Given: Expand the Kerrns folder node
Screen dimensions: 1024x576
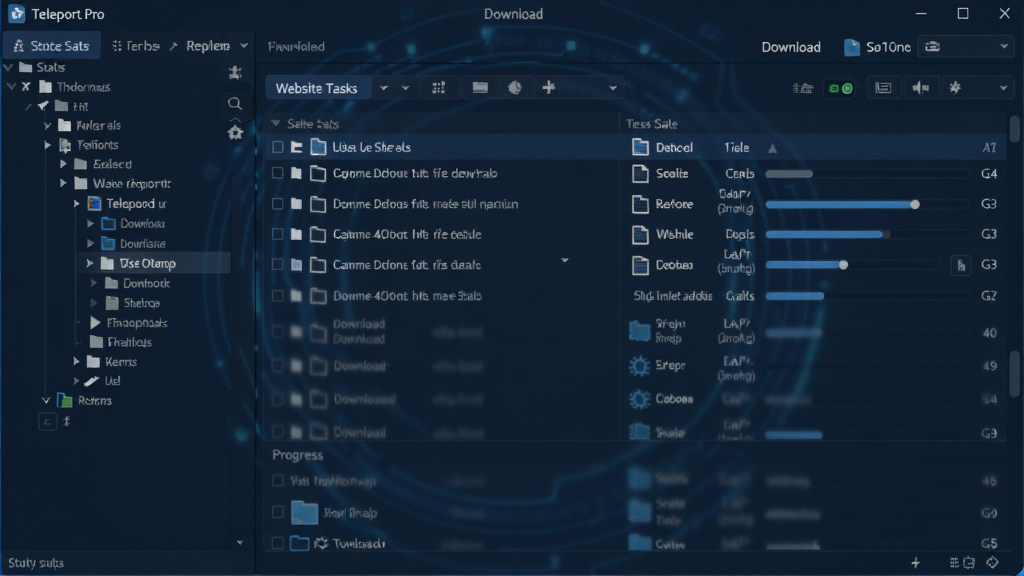Looking at the screenshot, I should click(x=76, y=362).
